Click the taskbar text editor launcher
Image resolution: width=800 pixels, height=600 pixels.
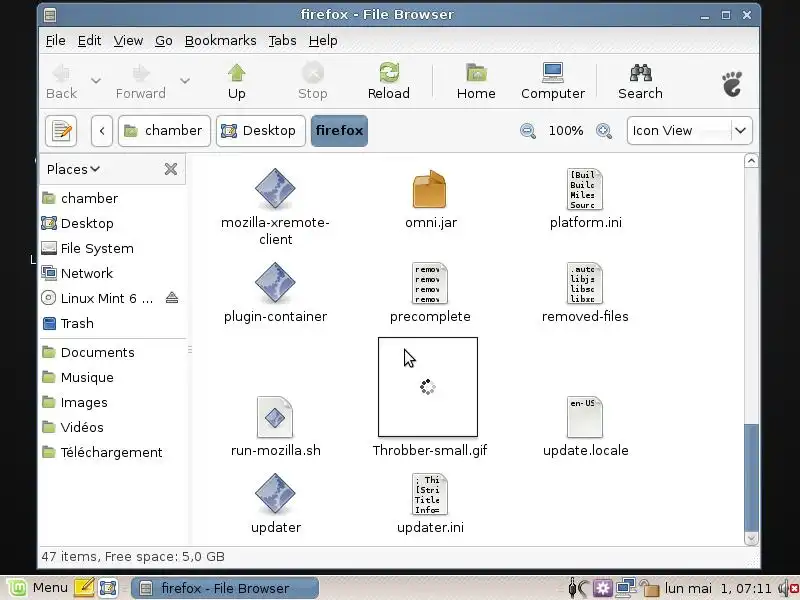click(84, 588)
